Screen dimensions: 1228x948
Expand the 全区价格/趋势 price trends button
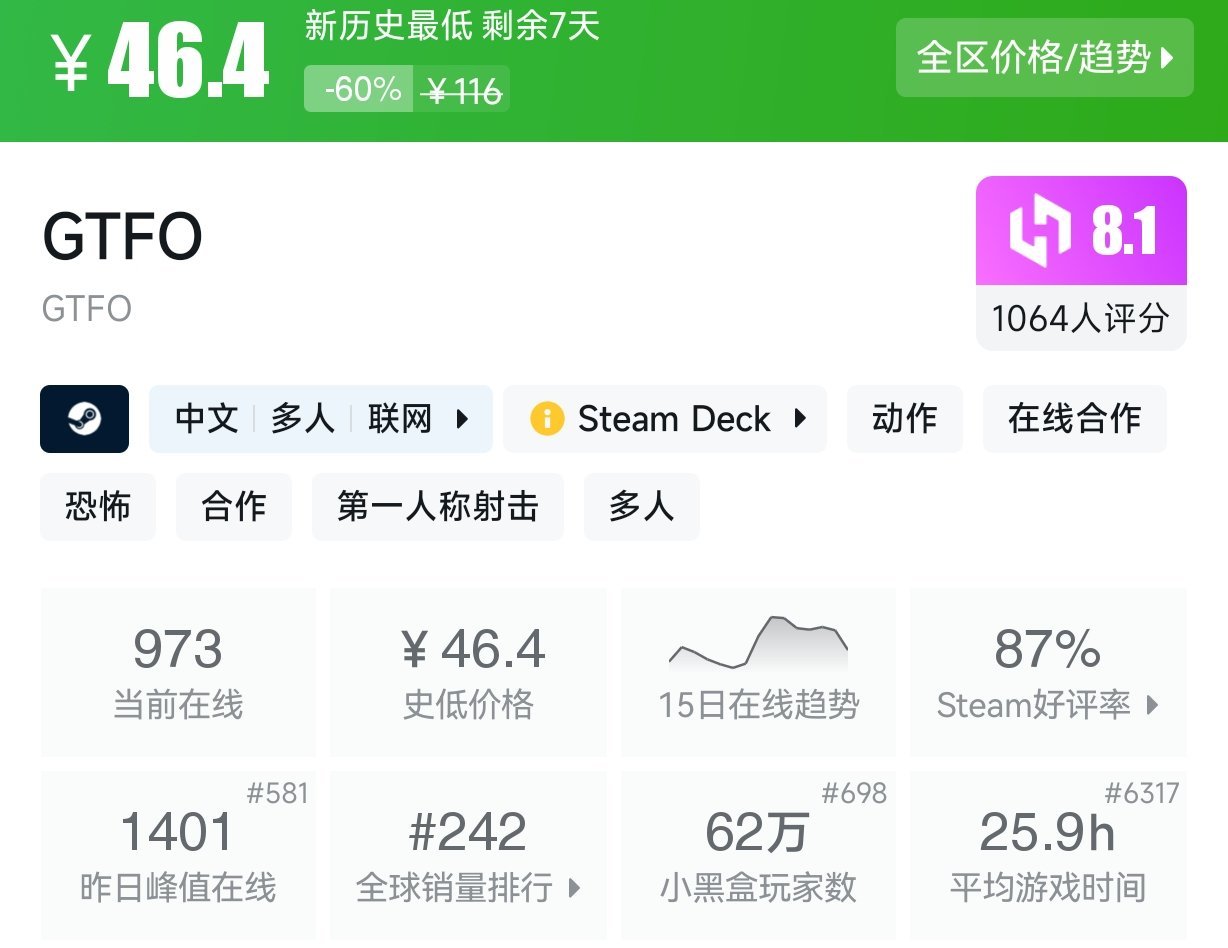[1045, 58]
